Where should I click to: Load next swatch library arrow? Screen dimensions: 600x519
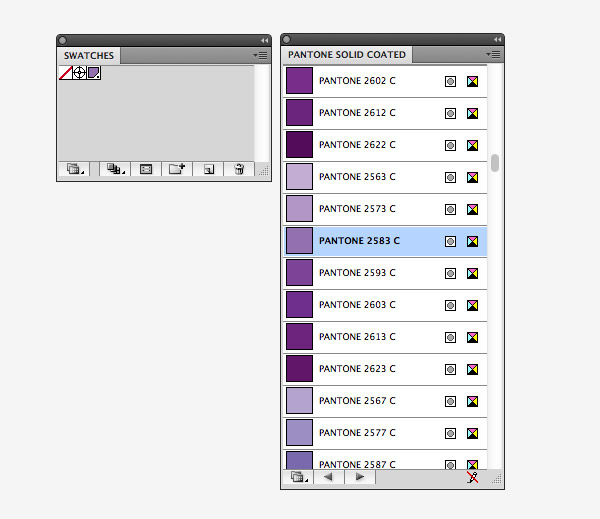click(360, 477)
